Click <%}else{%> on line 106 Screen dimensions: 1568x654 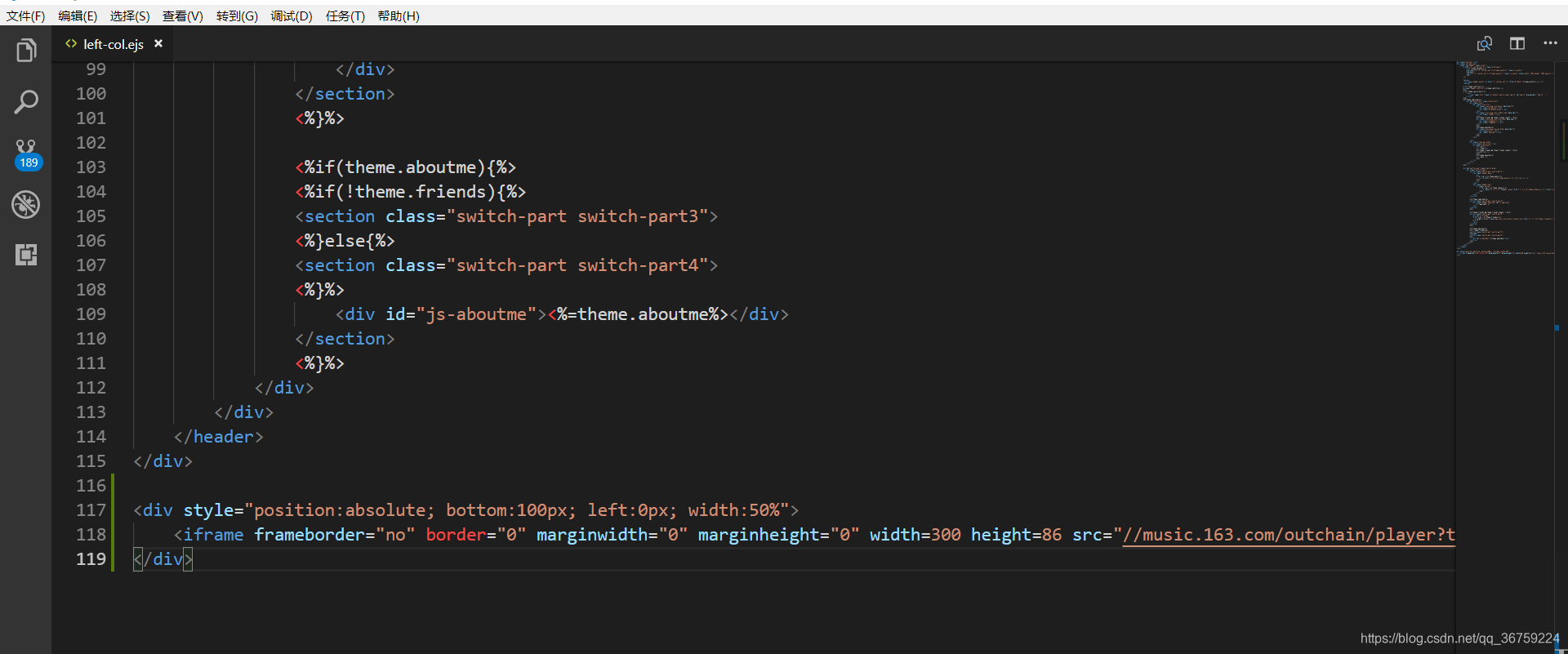point(345,241)
